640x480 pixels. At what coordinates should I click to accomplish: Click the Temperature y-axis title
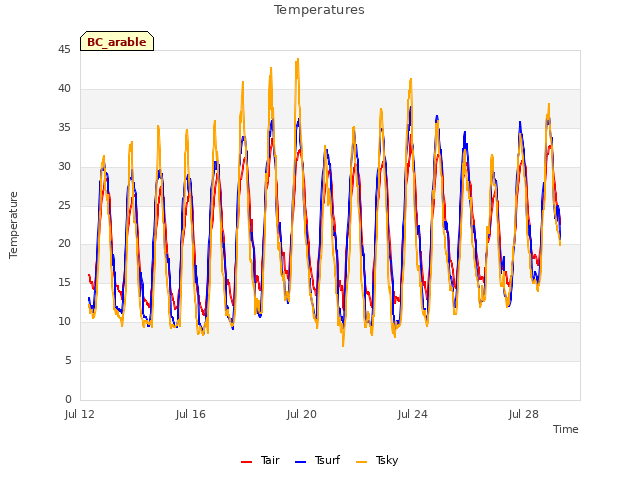(x=13, y=225)
